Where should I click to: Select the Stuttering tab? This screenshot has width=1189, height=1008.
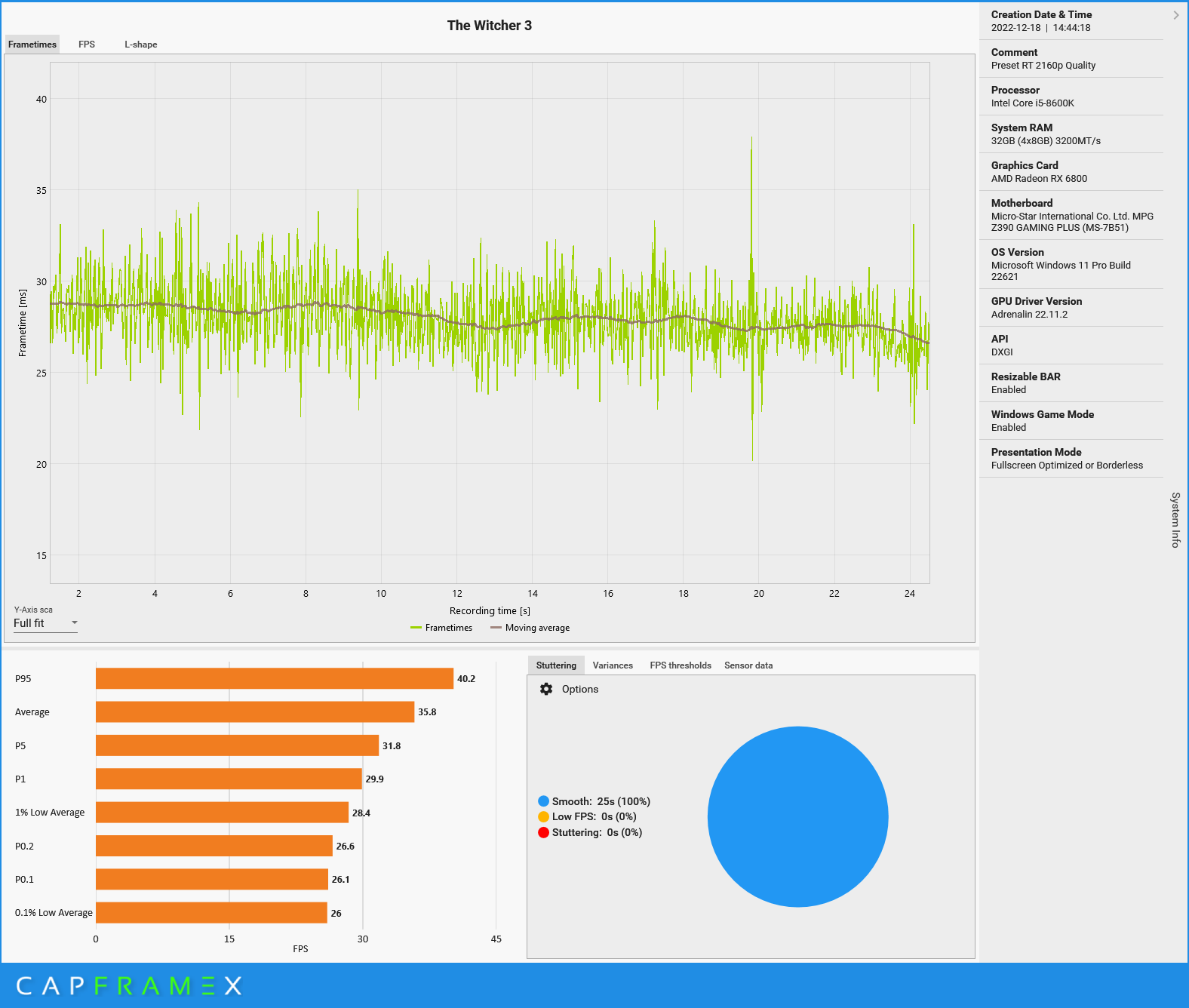pyautogui.click(x=556, y=665)
